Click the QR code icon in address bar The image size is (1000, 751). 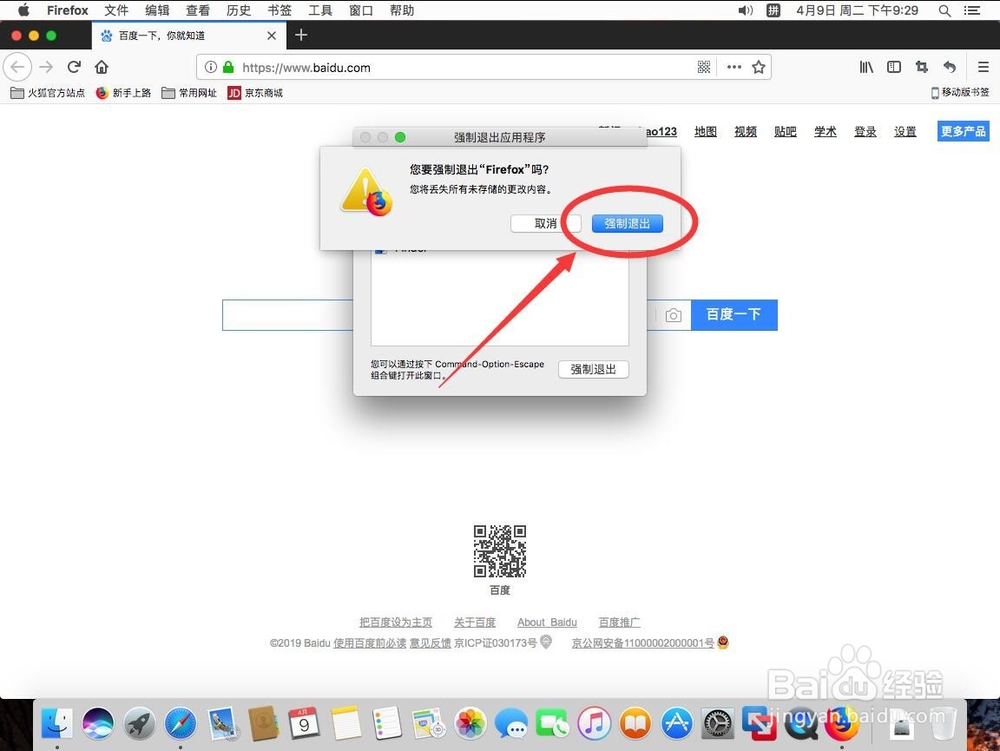(703, 67)
